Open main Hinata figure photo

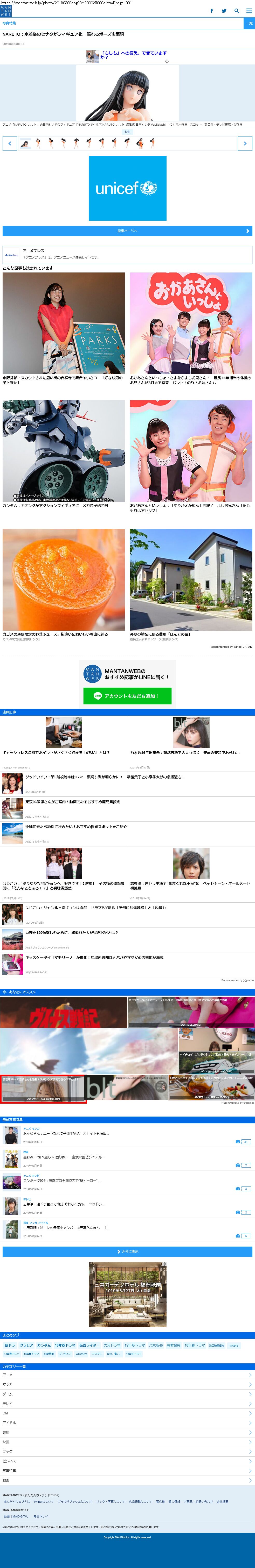128,93
